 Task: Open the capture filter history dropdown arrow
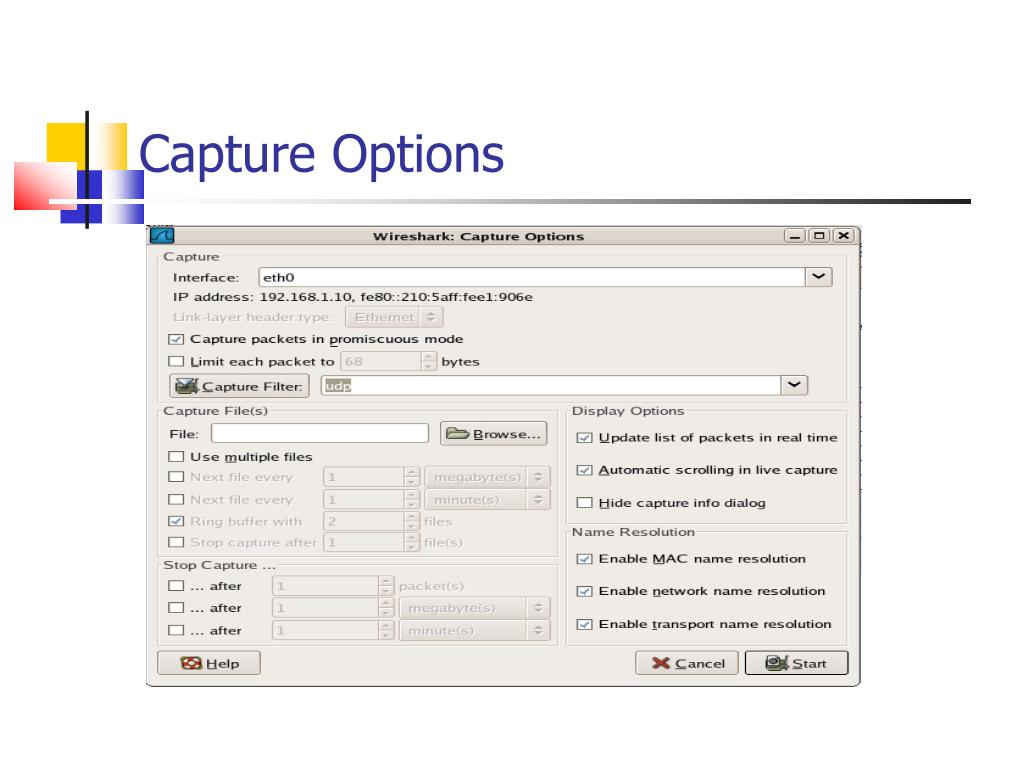tap(794, 385)
